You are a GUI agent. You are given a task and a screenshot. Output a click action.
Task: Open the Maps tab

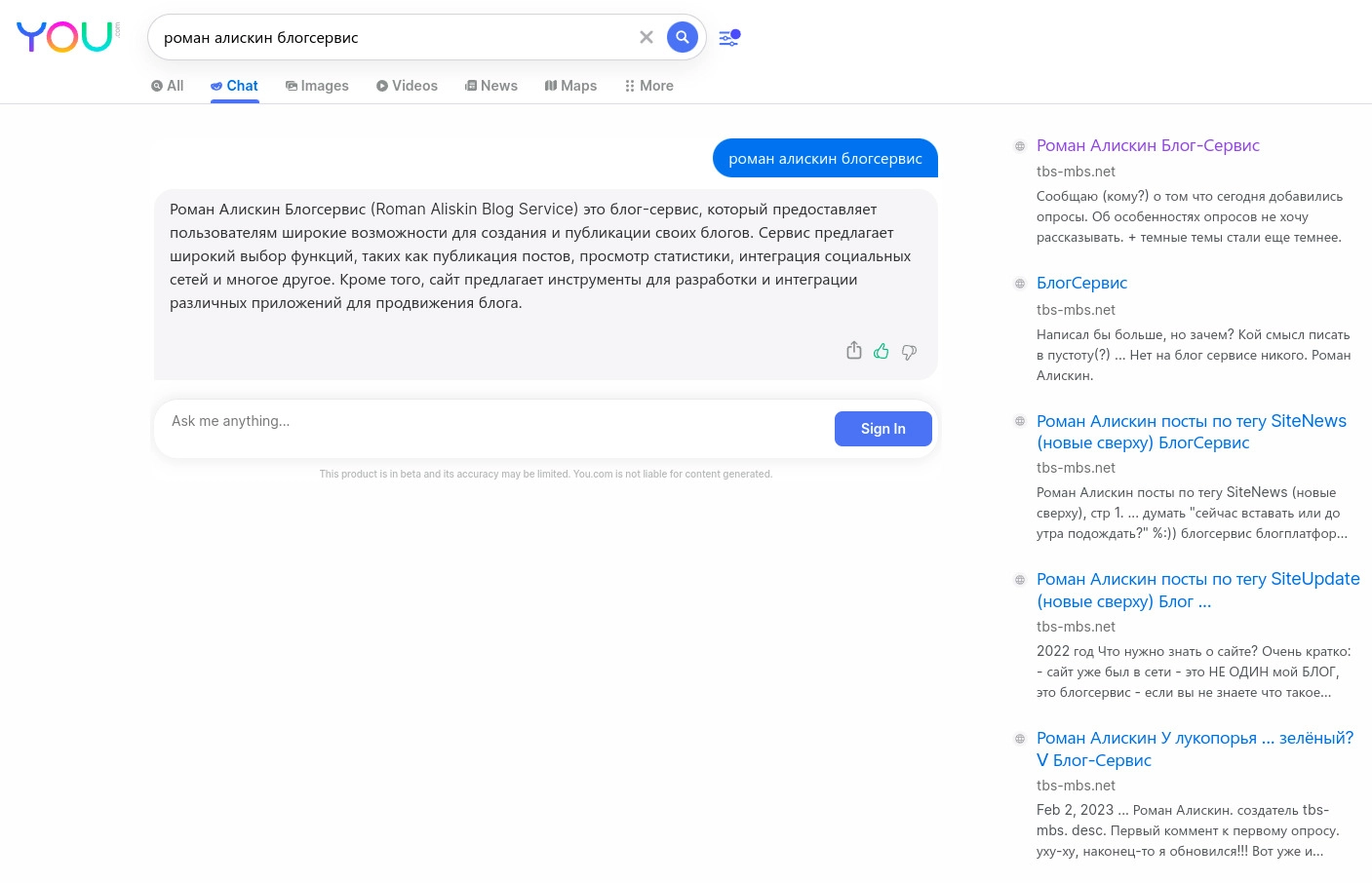[x=570, y=86]
